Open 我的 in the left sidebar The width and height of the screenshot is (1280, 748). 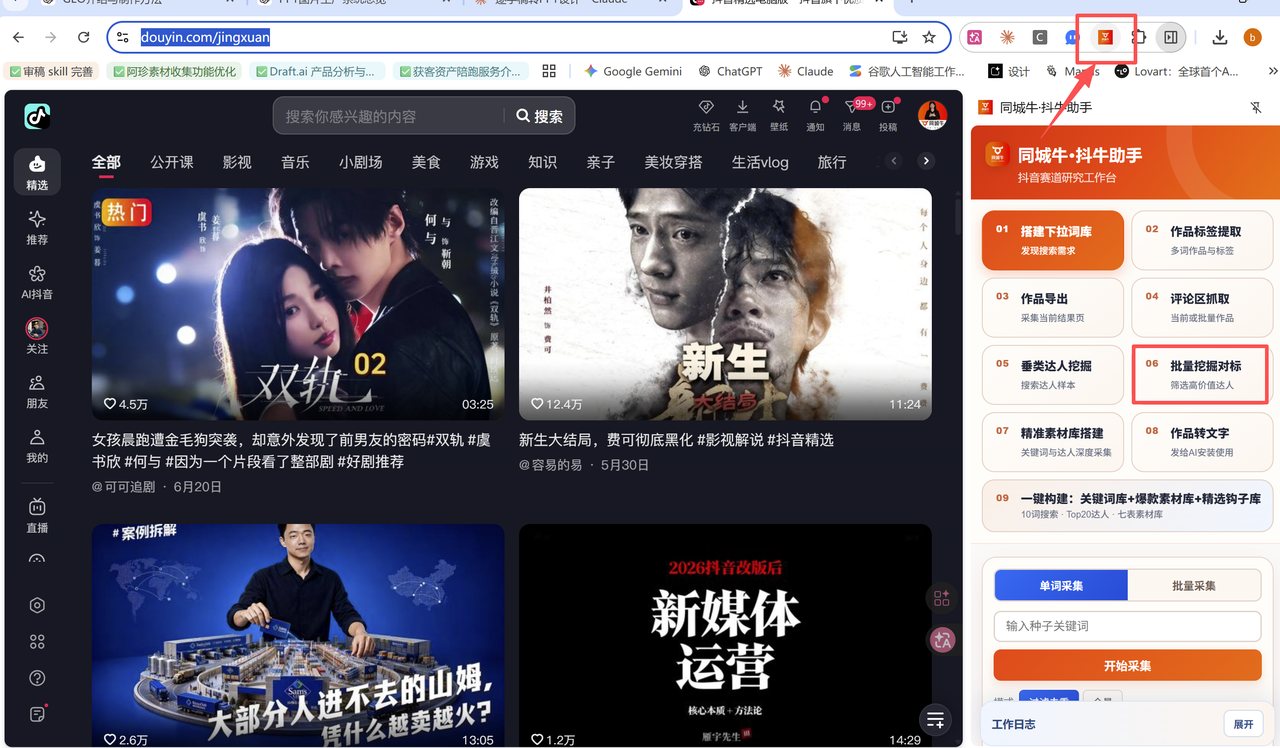pyautogui.click(x=37, y=445)
